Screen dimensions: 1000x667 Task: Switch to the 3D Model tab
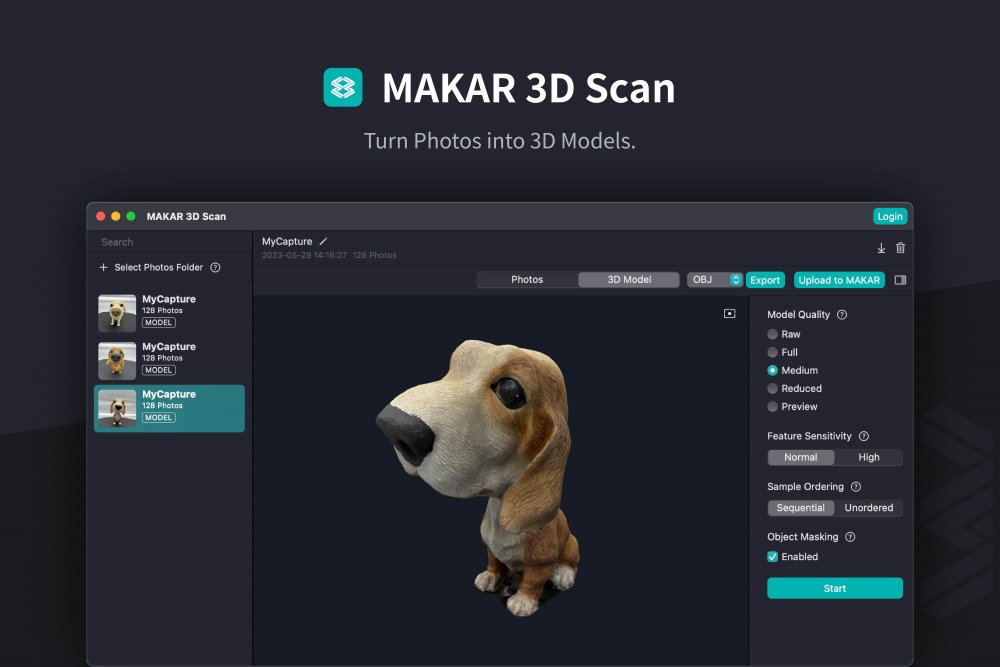pos(629,280)
